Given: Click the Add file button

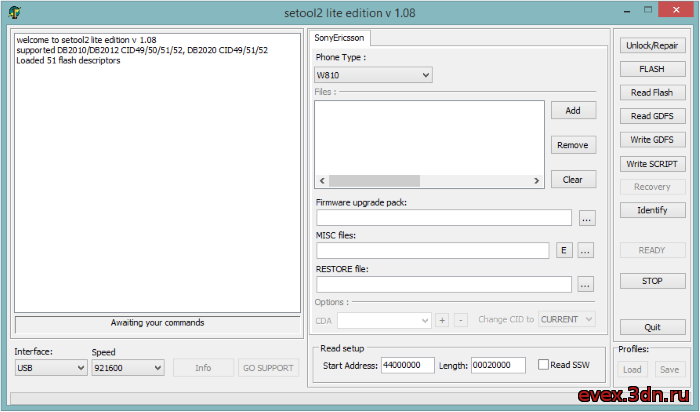Looking at the screenshot, I should pyautogui.click(x=573, y=110).
